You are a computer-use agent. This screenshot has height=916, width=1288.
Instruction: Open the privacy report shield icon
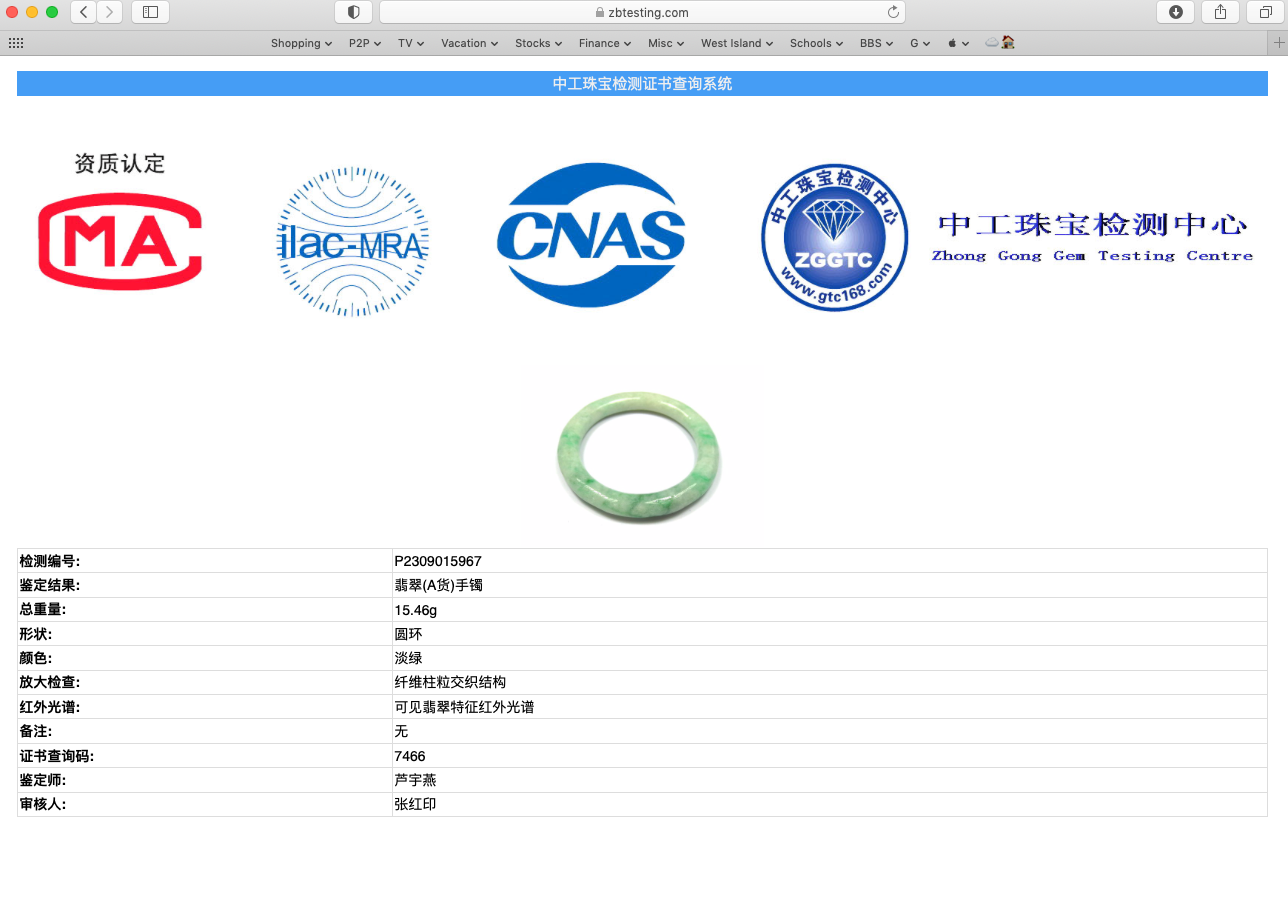353,12
